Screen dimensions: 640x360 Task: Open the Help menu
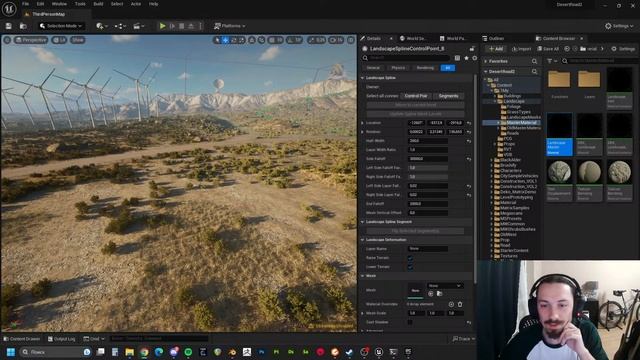(153, 4)
